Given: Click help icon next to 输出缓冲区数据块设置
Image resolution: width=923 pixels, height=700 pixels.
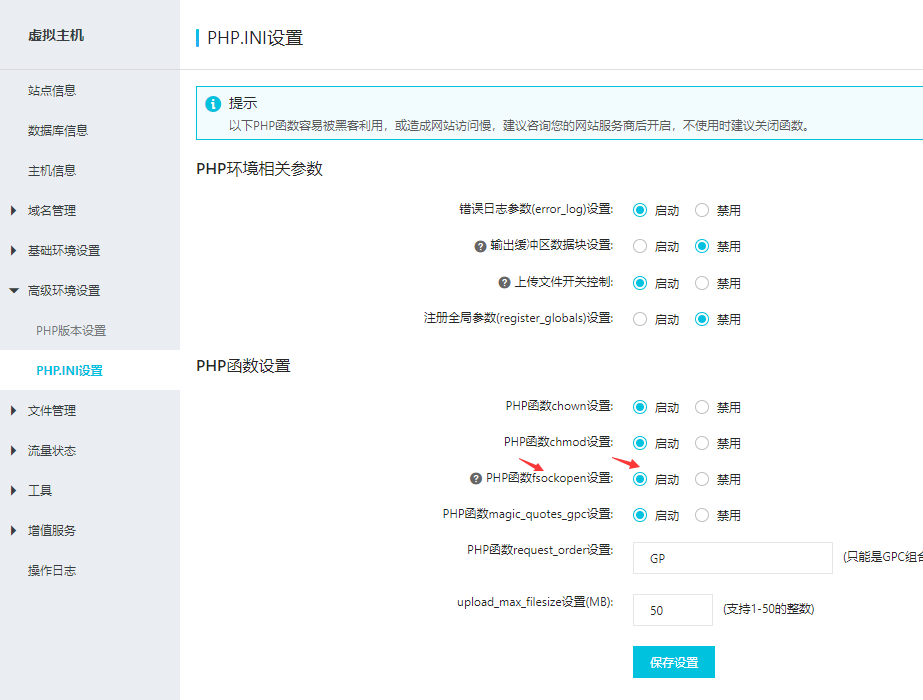Looking at the screenshot, I should (x=480, y=246).
